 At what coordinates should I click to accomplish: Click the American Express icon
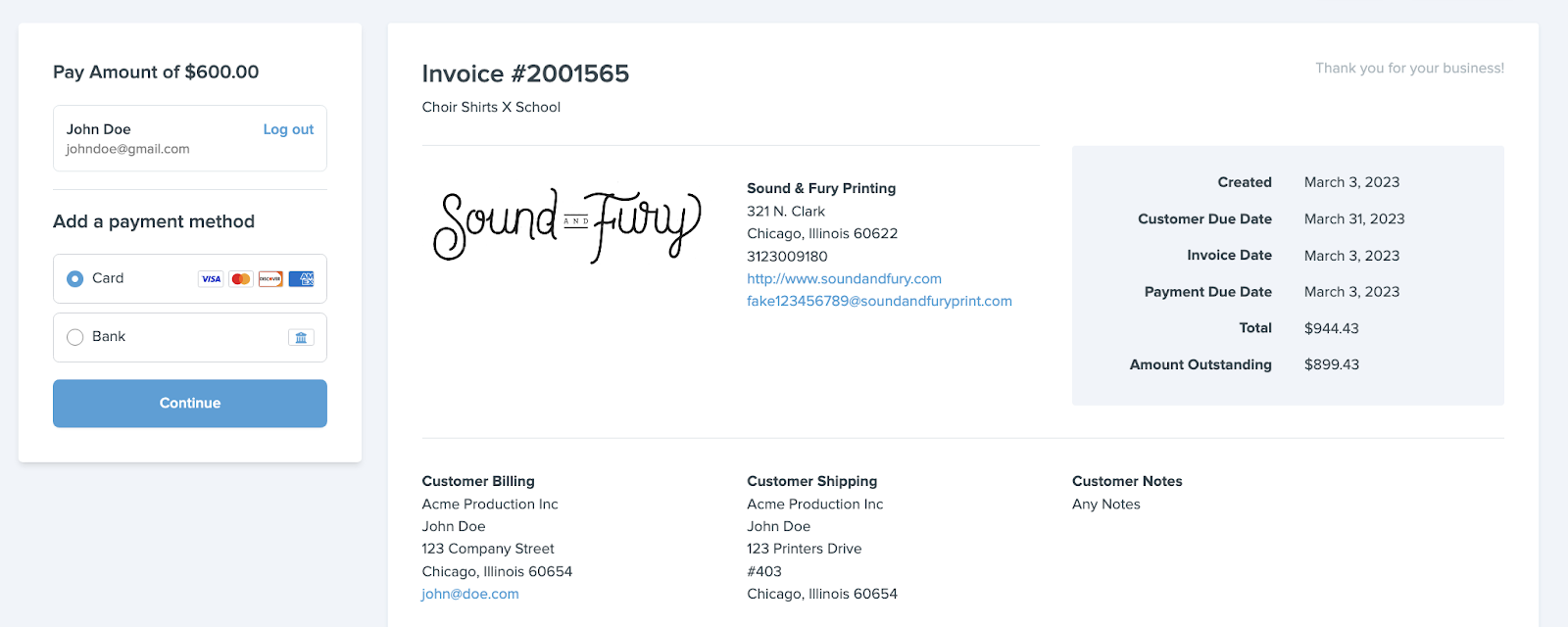pos(301,279)
